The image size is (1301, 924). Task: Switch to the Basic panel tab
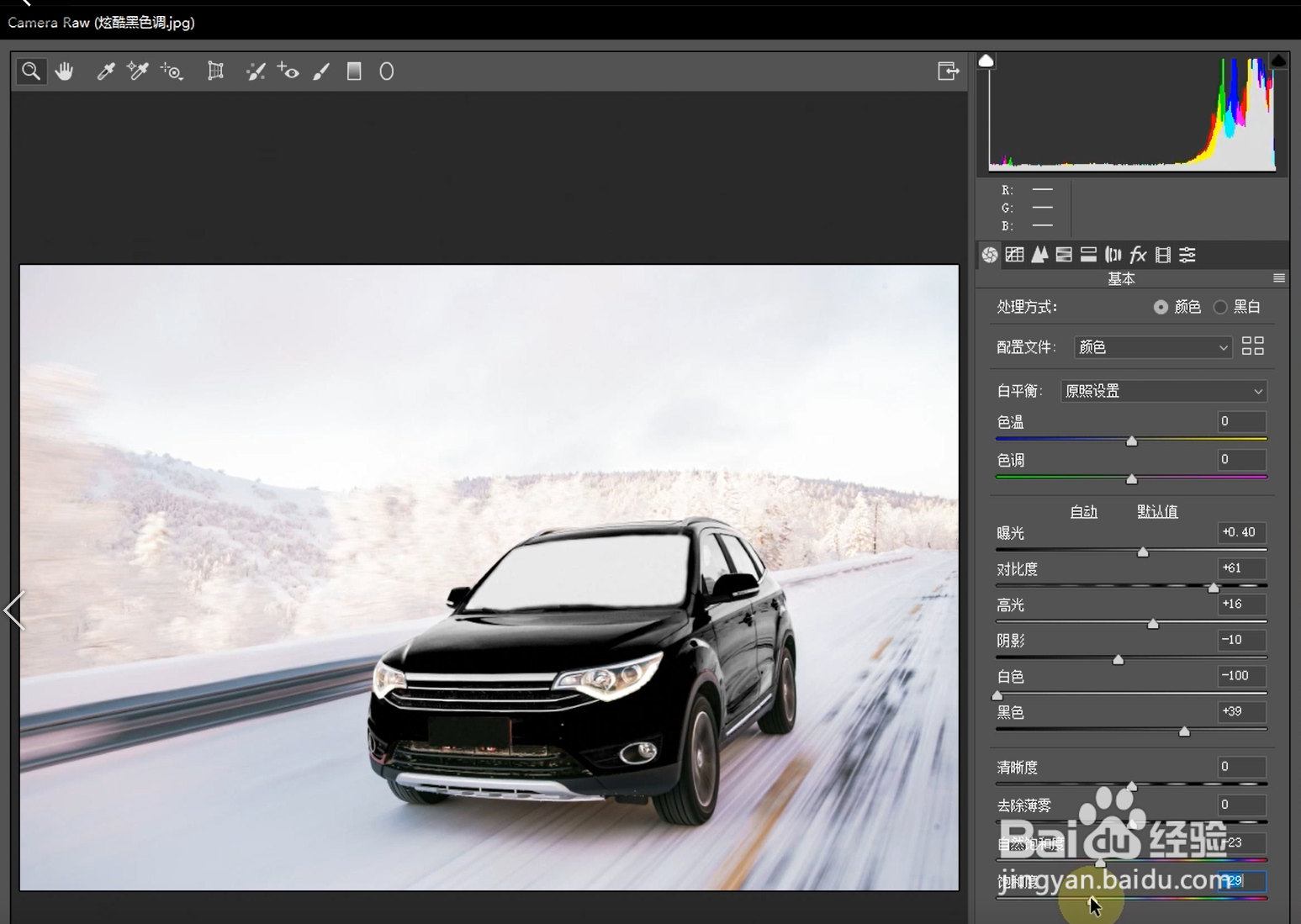(x=990, y=255)
